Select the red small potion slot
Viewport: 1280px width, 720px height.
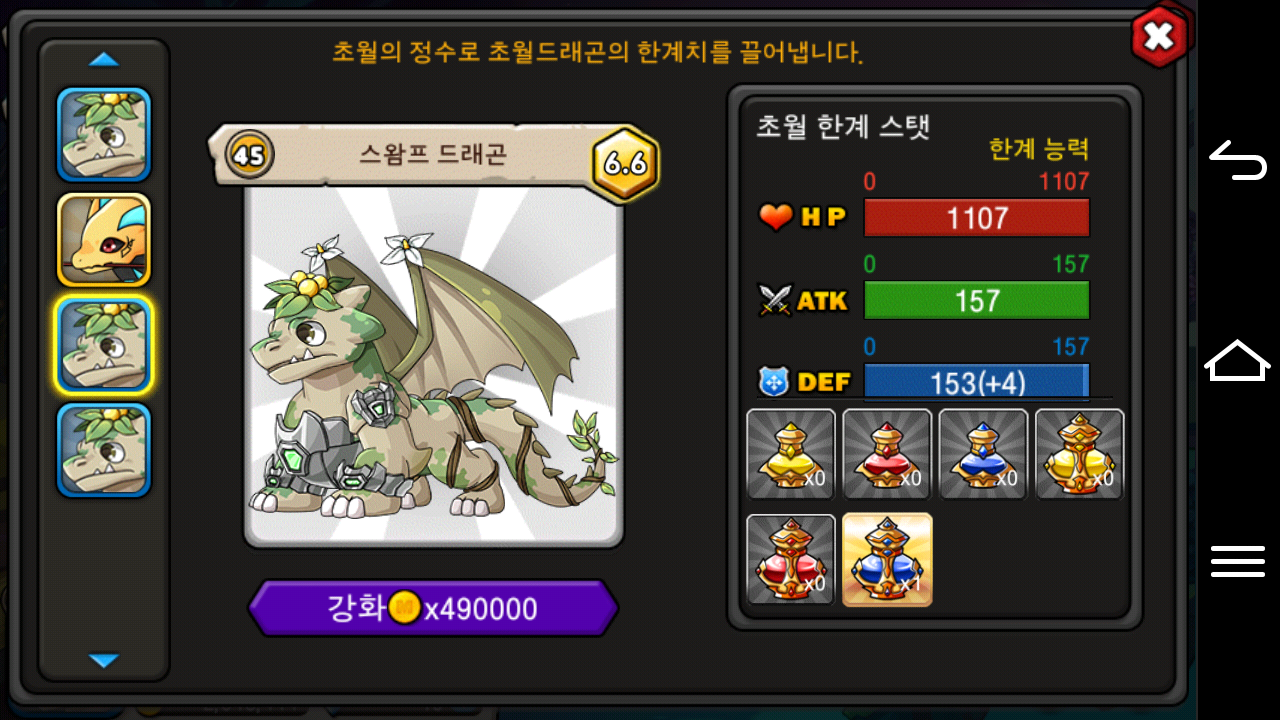[887, 454]
